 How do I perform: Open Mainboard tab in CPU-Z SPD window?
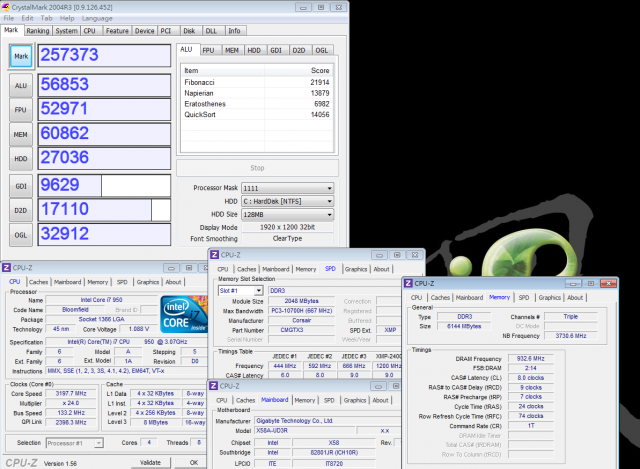tap(276, 269)
